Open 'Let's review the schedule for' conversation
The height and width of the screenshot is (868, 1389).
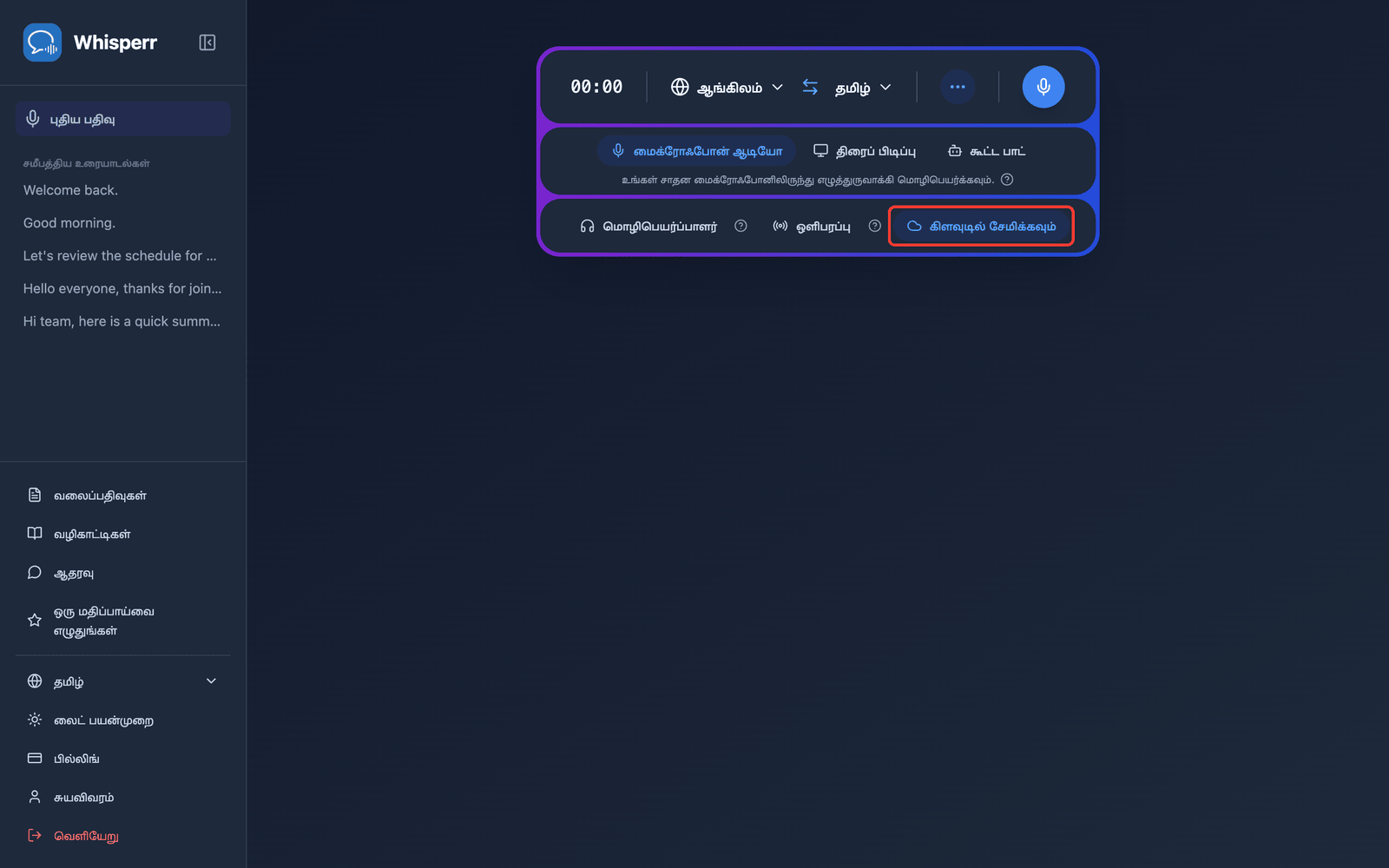pyautogui.click(x=120, y=256)
